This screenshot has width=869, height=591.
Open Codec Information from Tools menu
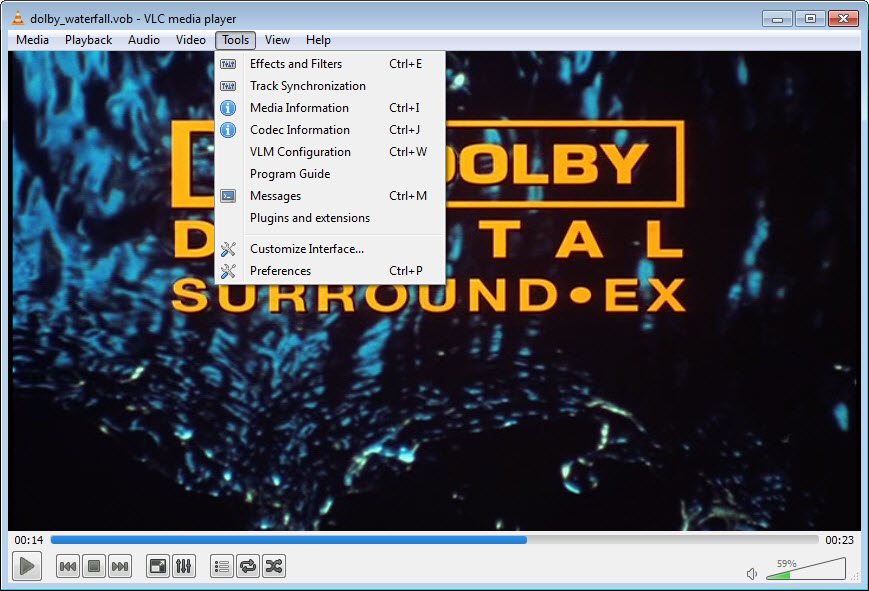[330, 130]
